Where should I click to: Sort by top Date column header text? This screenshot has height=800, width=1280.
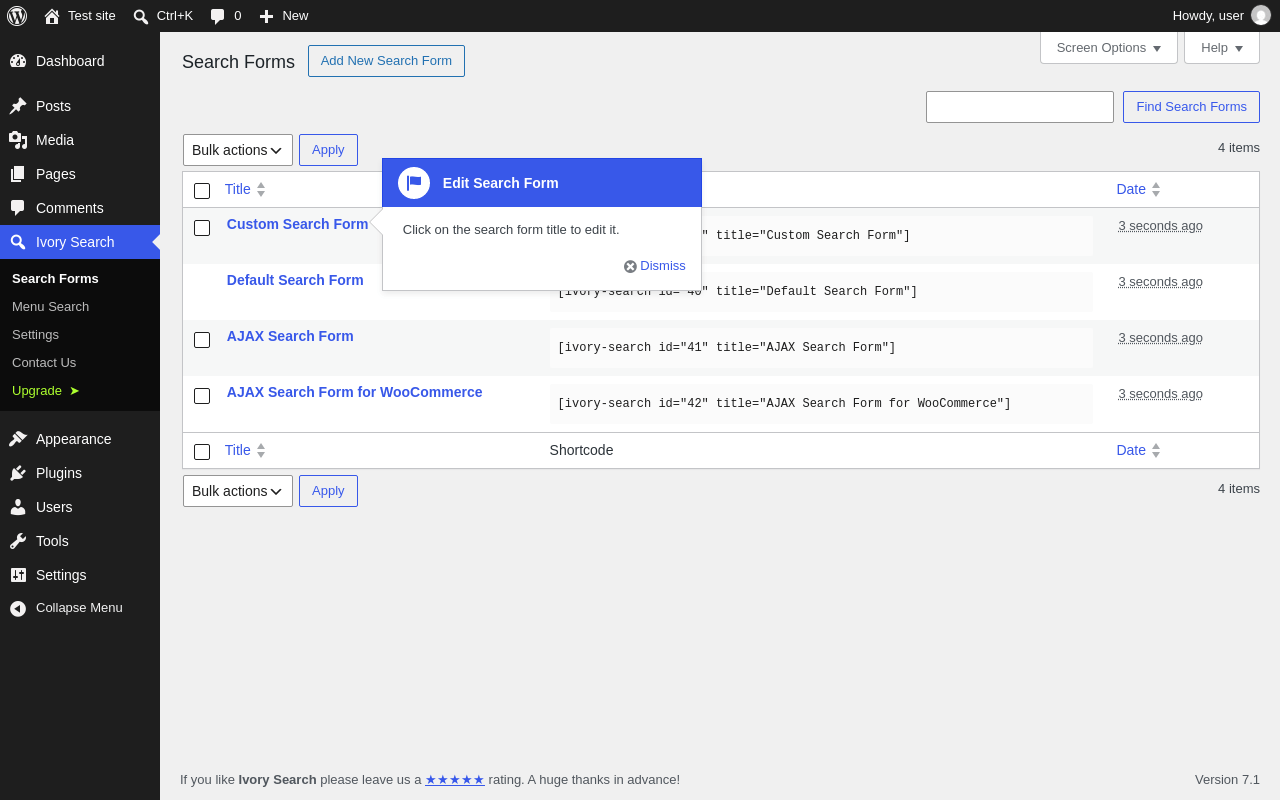tap(1131, 189)
